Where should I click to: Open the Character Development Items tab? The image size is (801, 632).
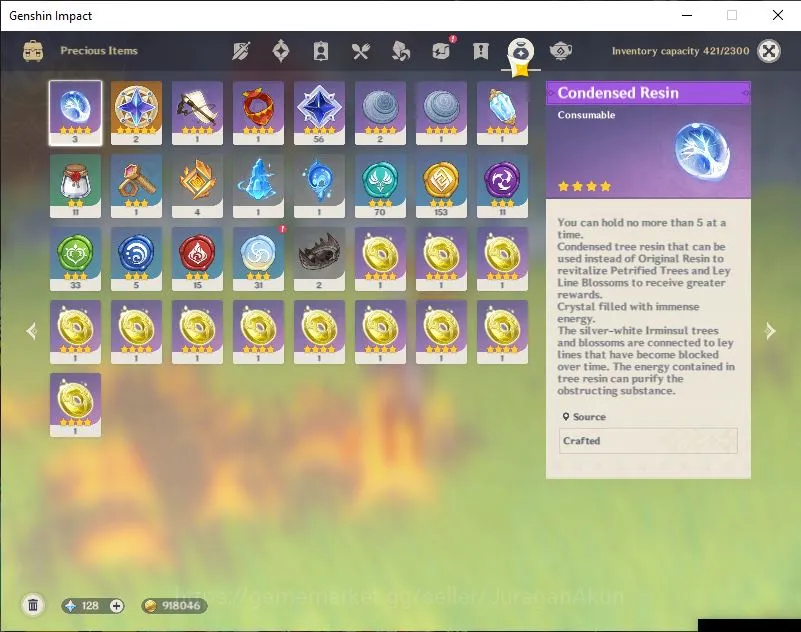(320, 51)
